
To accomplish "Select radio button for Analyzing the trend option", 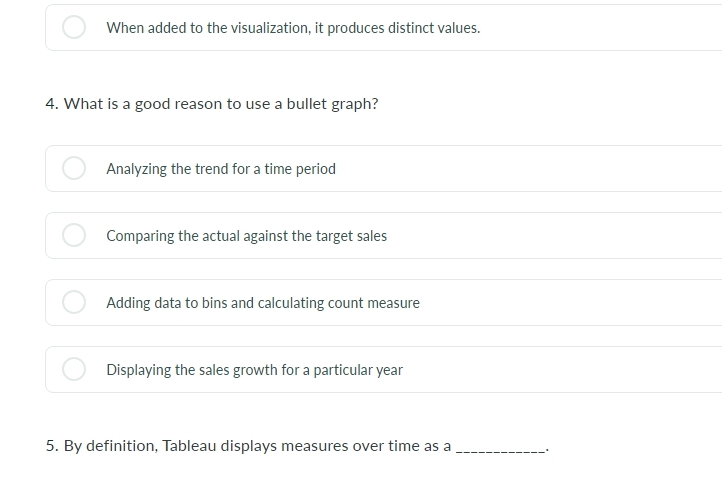I will click(74, 168).
